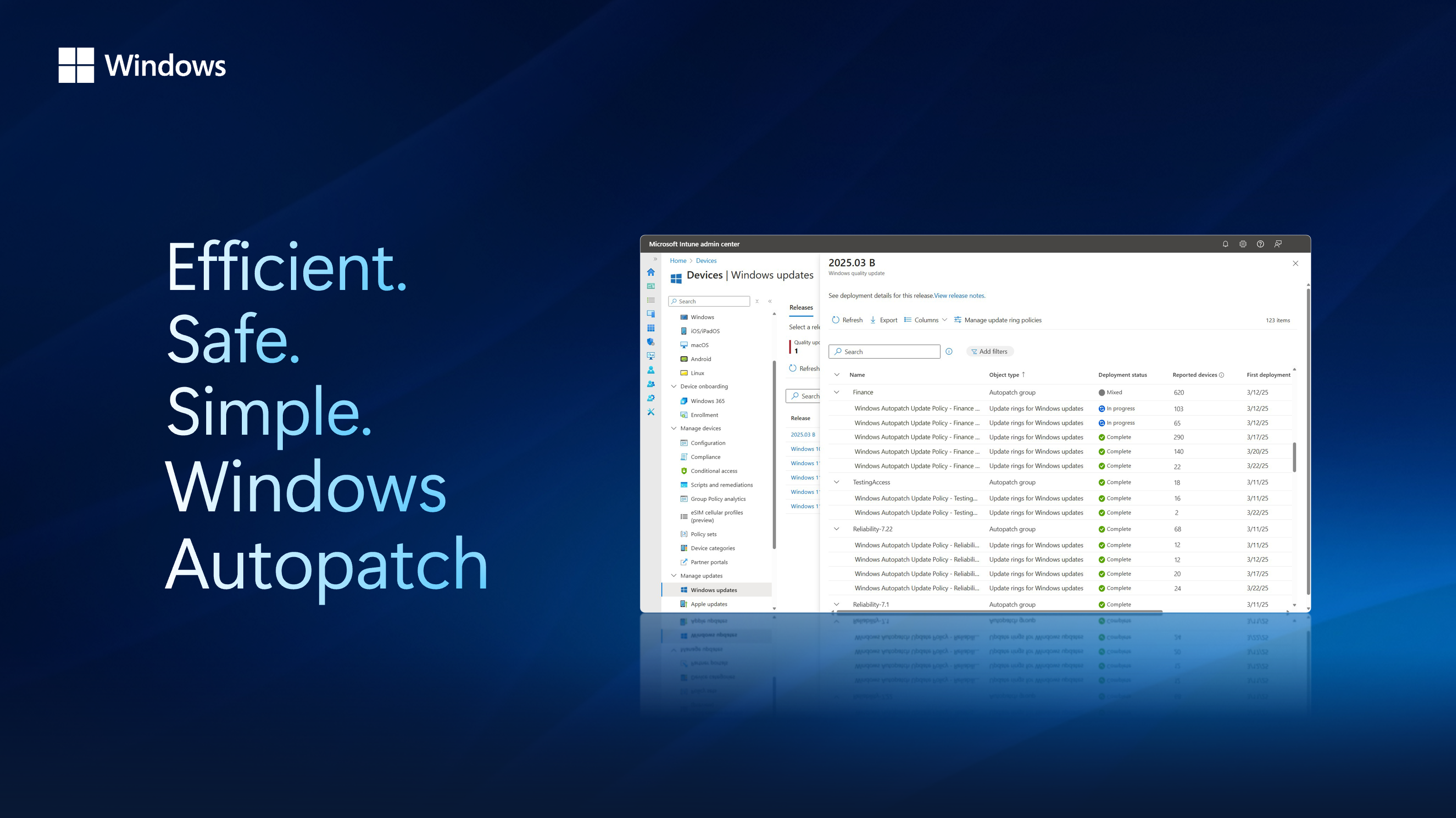The width and height of the screenshot is (1456, 818).
Task: Open Apple updates under Manage updates
Action: (709, 604)
